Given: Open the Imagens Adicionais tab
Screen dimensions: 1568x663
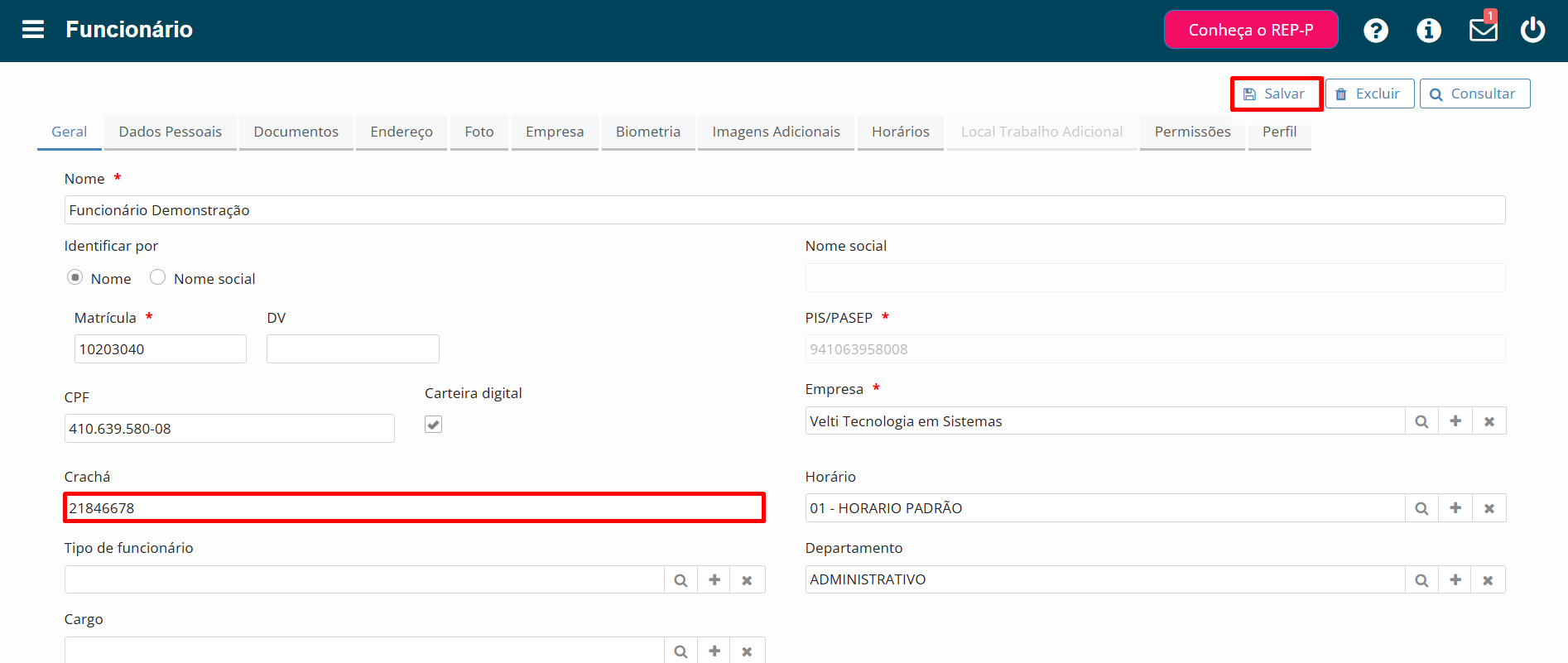Looking at the screenshot, I should 777,132.
